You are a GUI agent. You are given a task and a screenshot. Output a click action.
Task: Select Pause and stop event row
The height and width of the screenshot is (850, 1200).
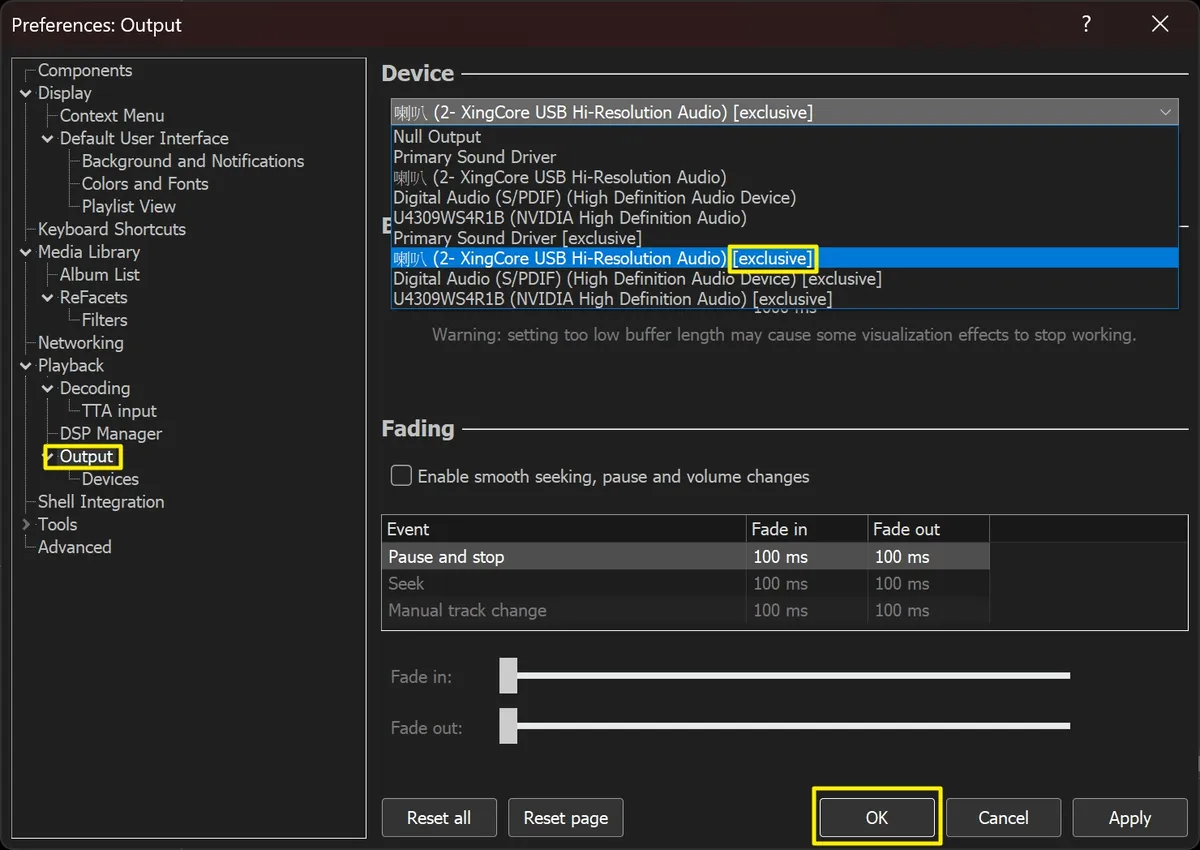coord(685,557)
